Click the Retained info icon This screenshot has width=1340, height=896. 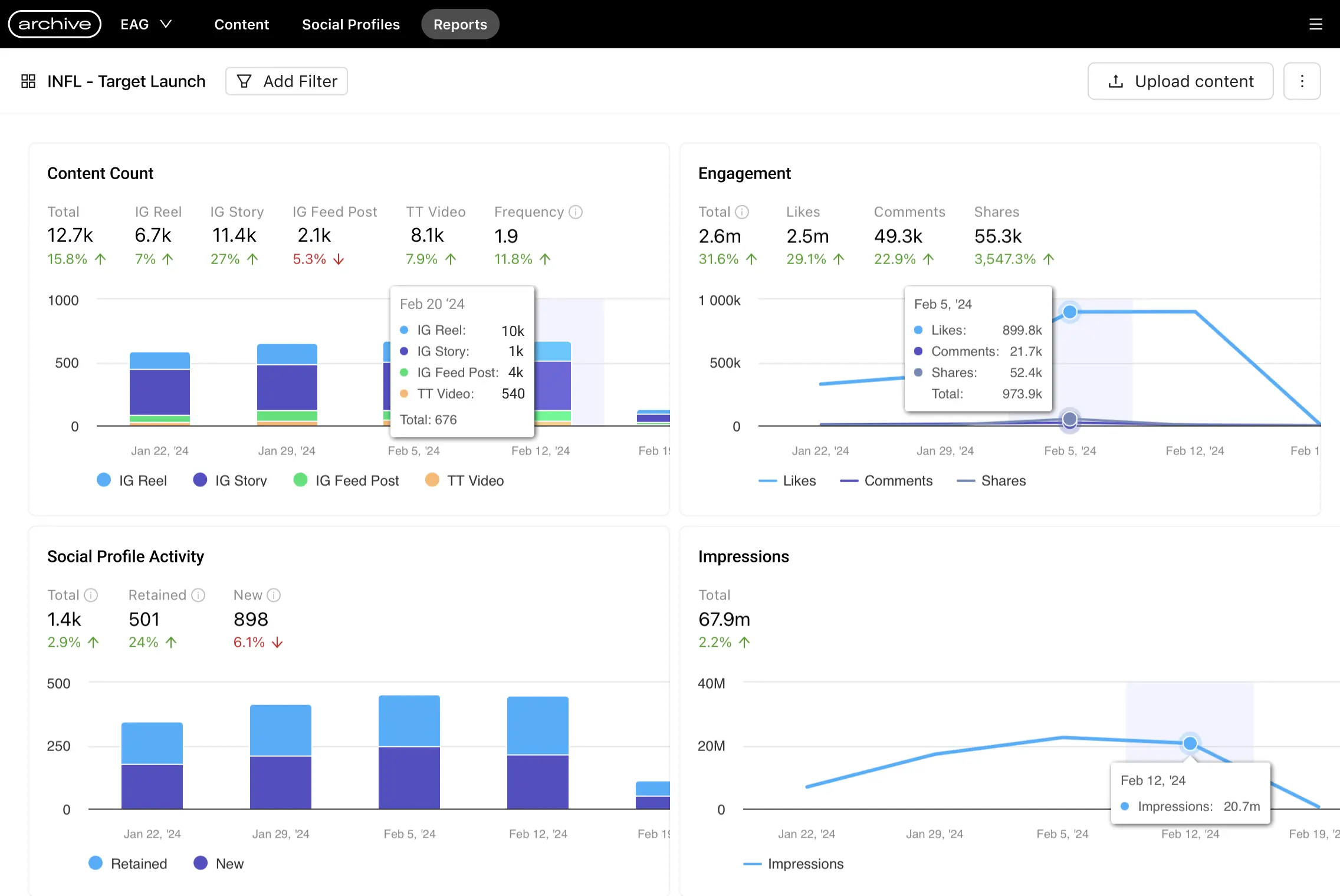pos(199,595)
